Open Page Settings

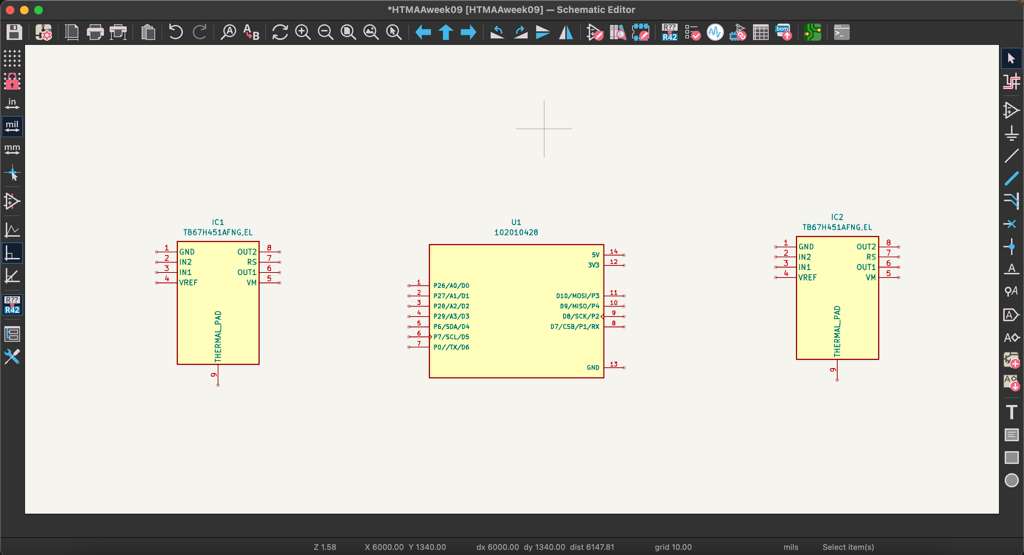(72, 32)
